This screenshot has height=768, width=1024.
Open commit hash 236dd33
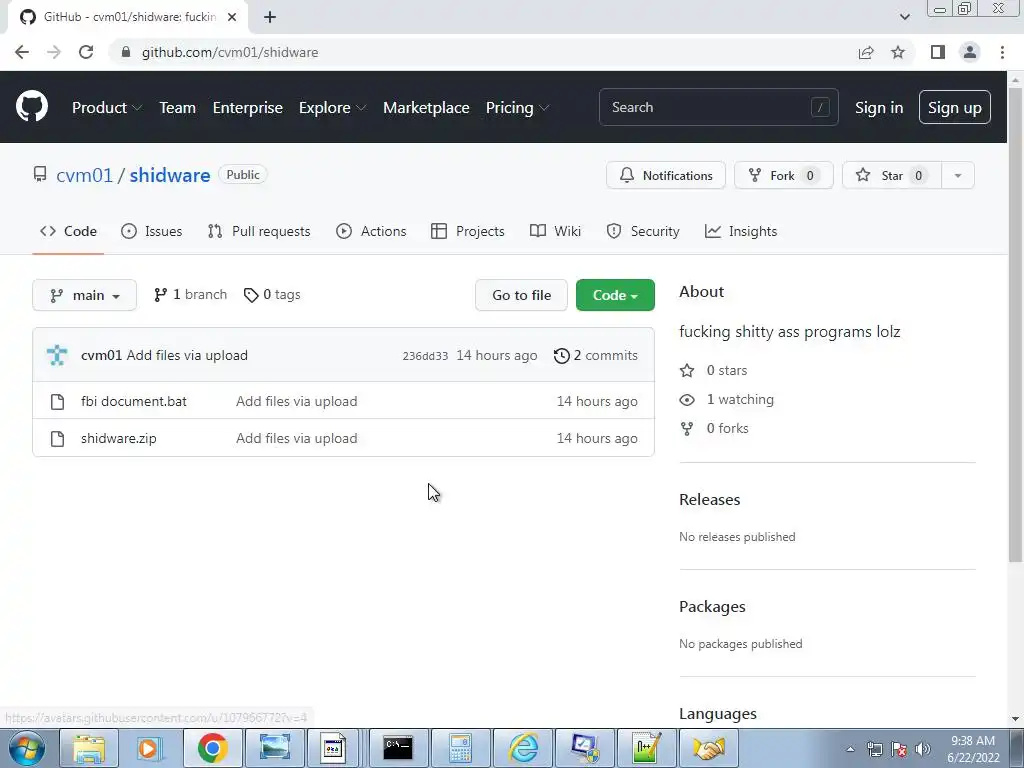click(x=425, y=356)
